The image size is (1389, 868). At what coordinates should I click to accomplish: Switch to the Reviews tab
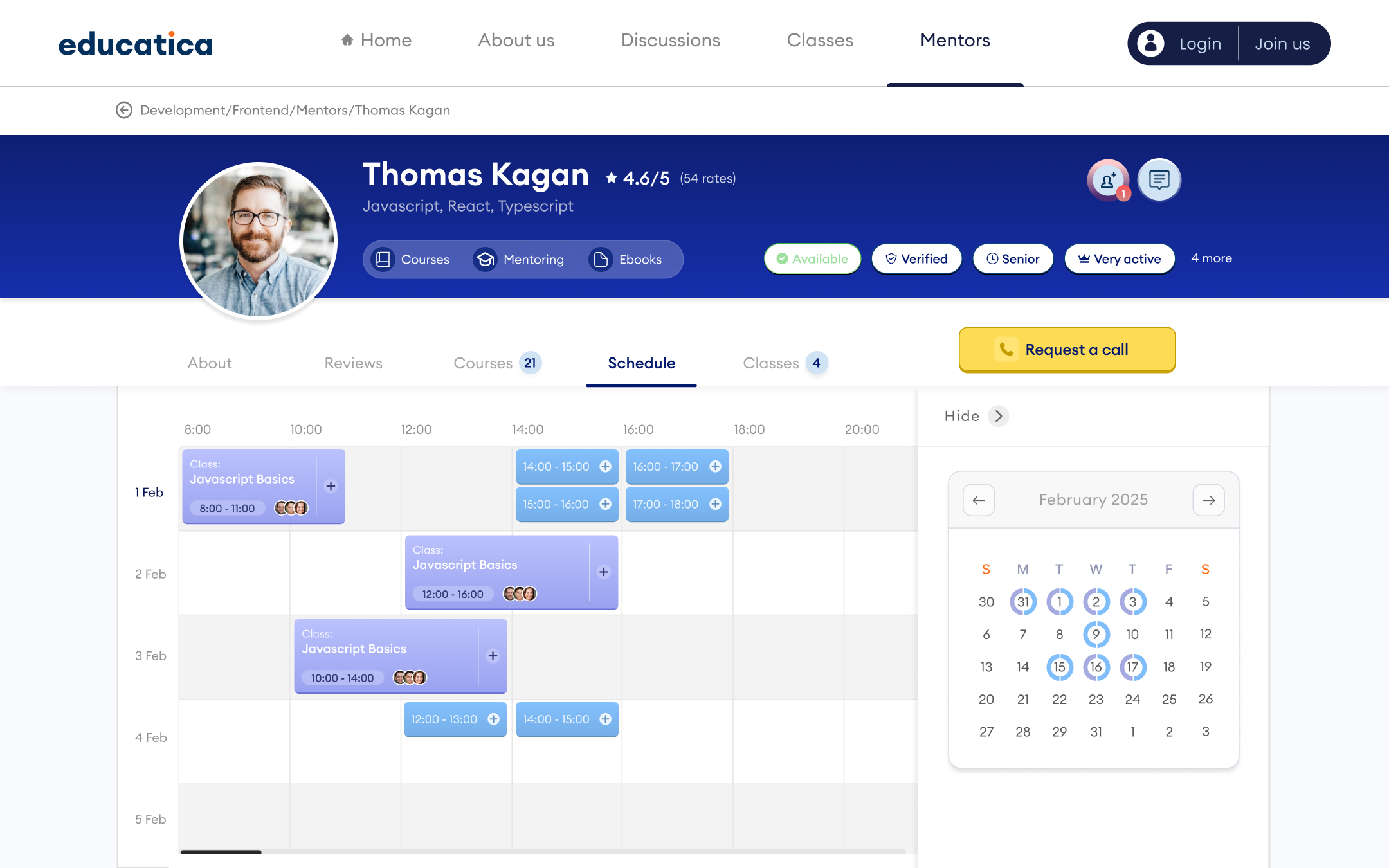point(353,363)
